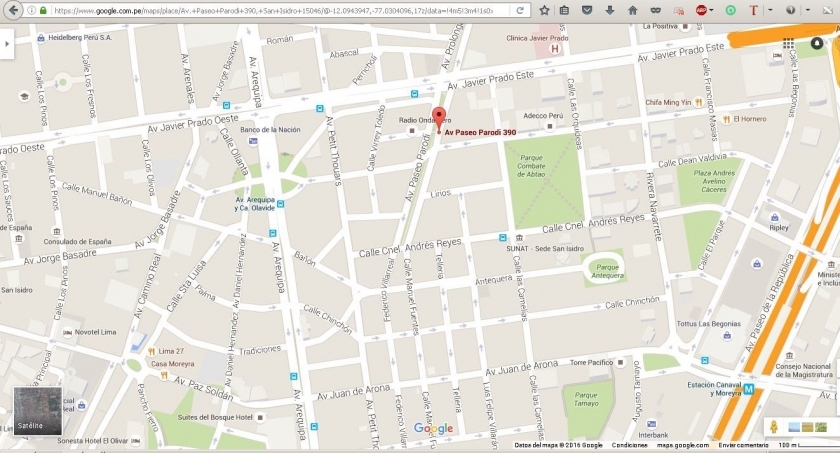Screen dimensions: 840x453
Task: Click the red Av Paseo Parodi 390 pin
Action: point(437,117)
